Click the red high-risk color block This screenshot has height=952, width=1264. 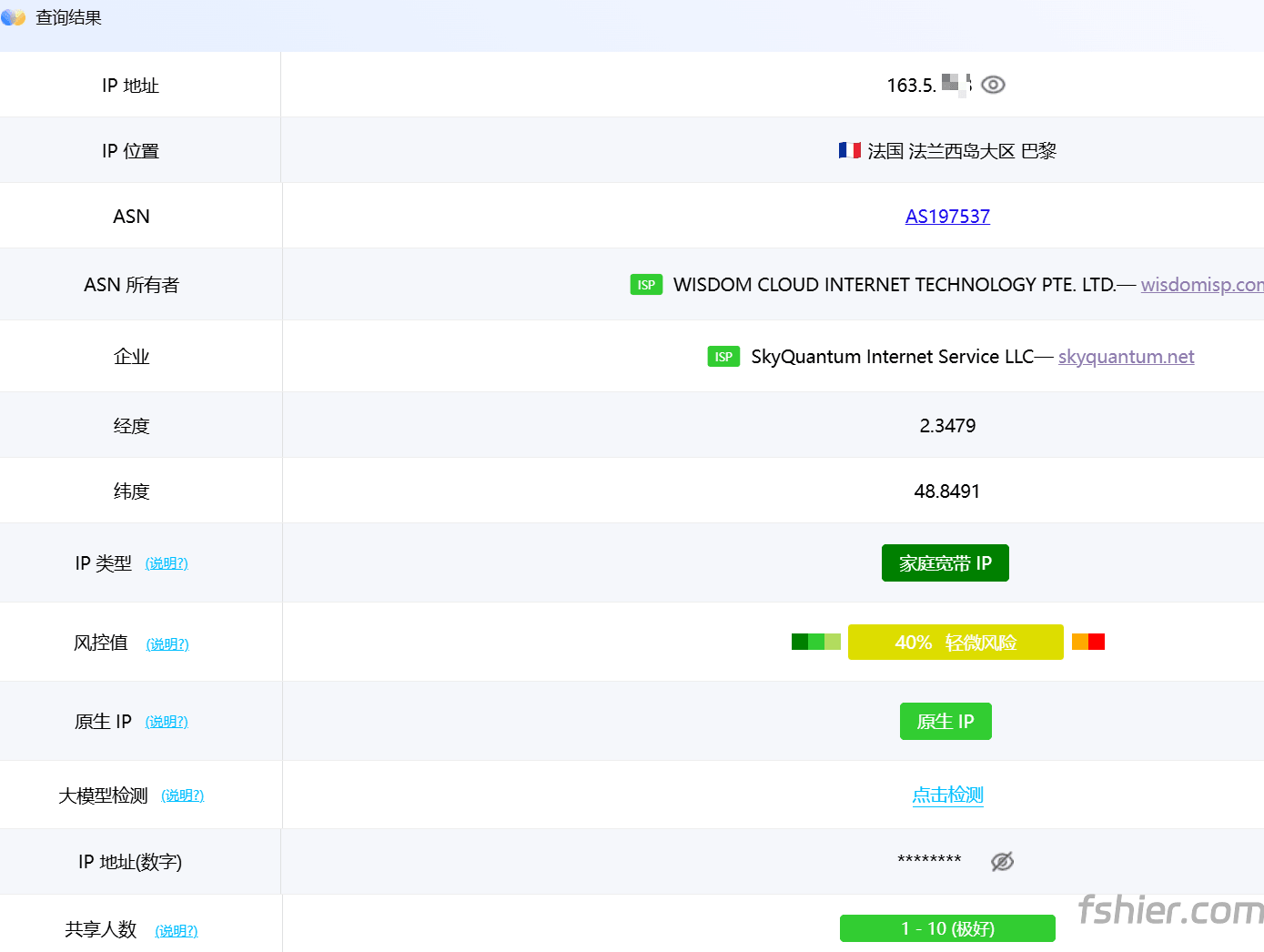tap(1097, 643)
